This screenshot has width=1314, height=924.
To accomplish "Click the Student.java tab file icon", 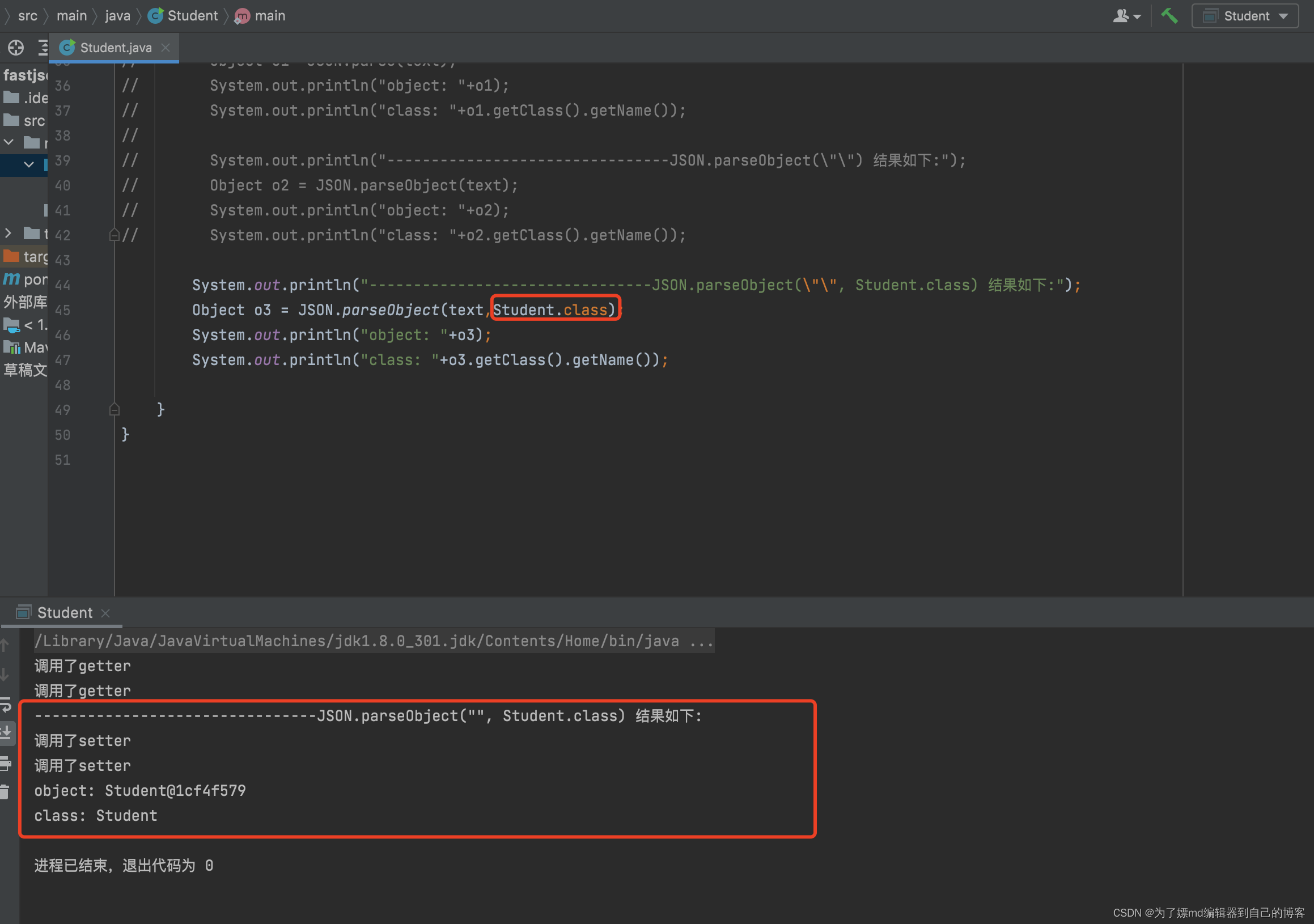I will pyautogui.click(x=67, y=47).
